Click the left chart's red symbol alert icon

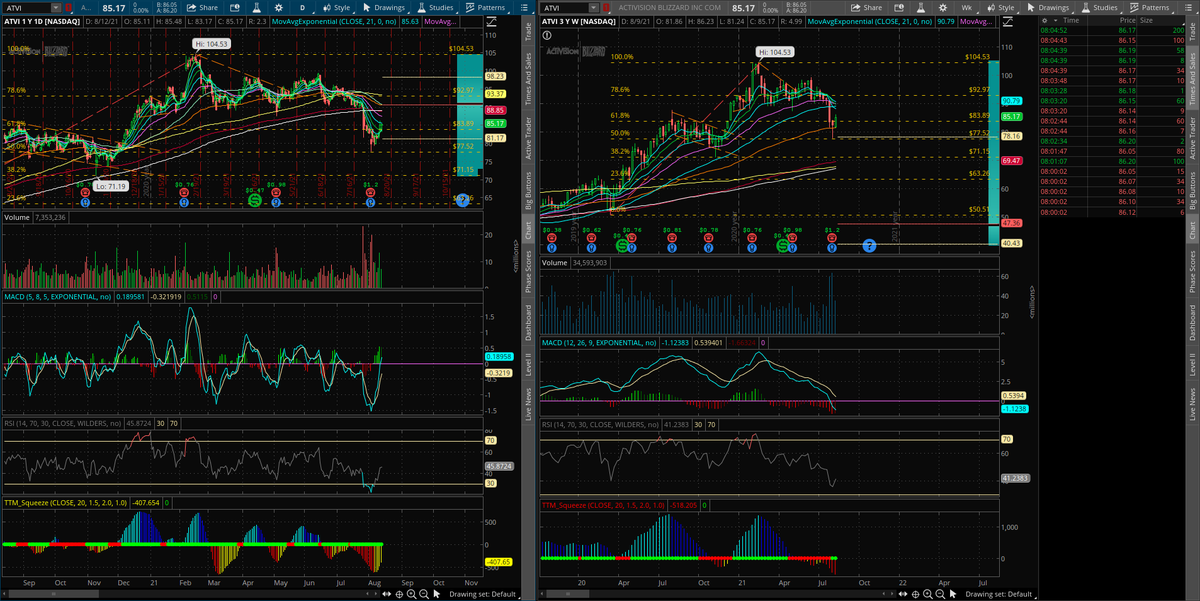[x=68, y=8]
